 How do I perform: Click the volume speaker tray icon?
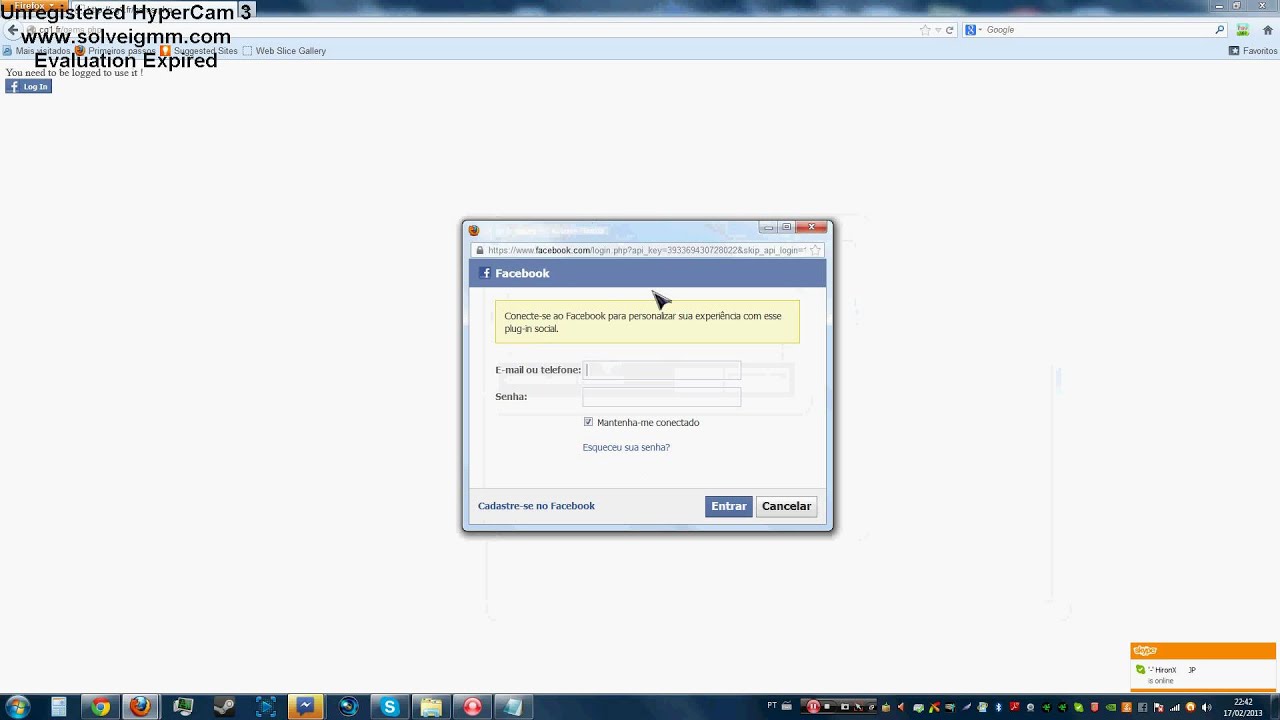click(1206, 707)
